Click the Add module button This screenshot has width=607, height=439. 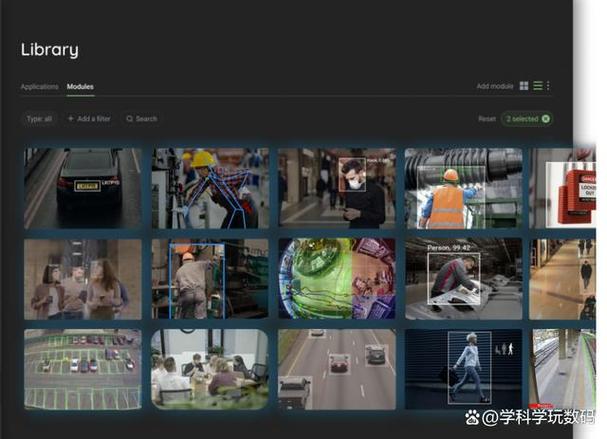(x=494, y=87)
